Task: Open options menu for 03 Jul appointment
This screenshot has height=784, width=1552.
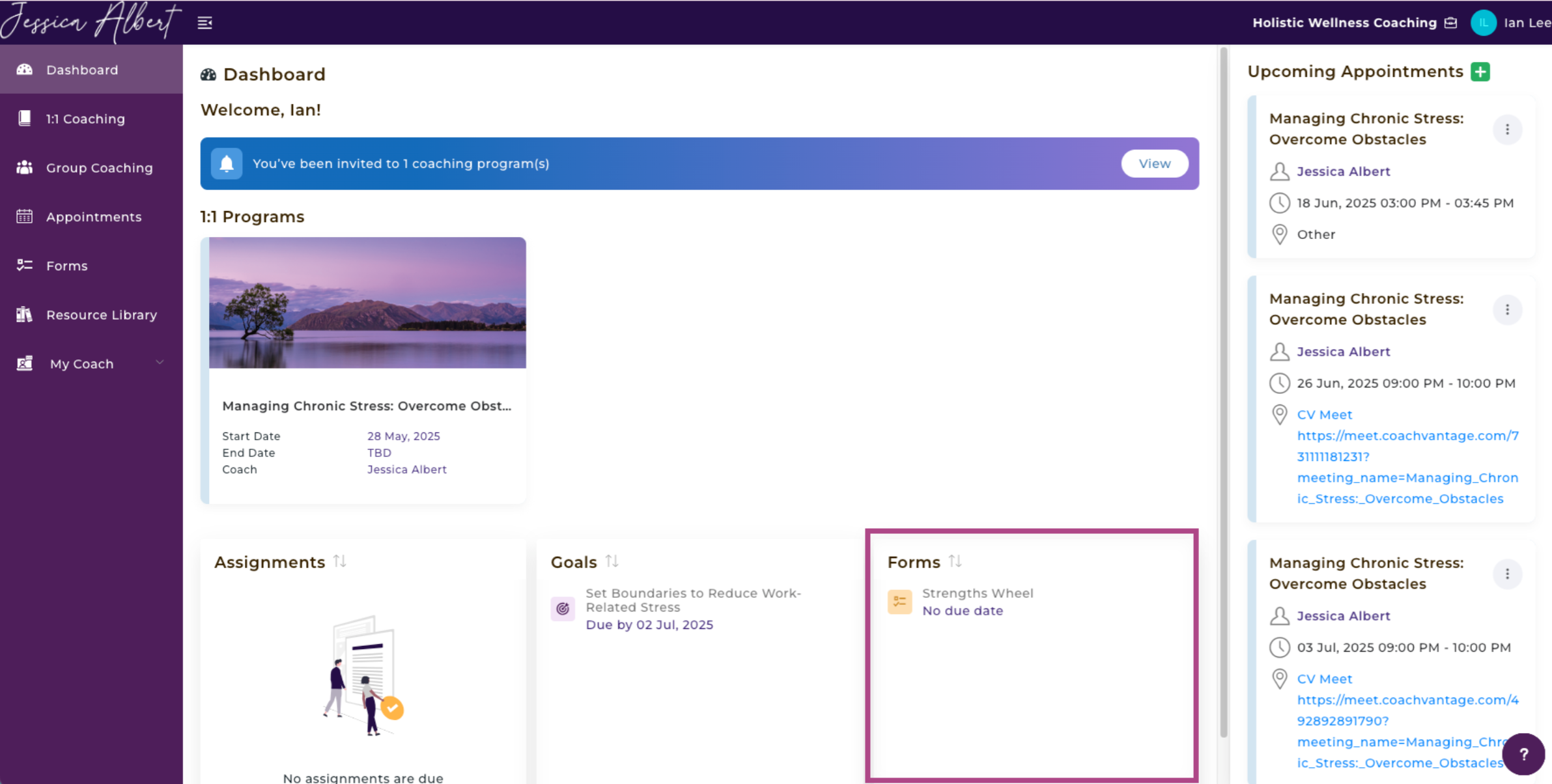Action: [1507, 574]
